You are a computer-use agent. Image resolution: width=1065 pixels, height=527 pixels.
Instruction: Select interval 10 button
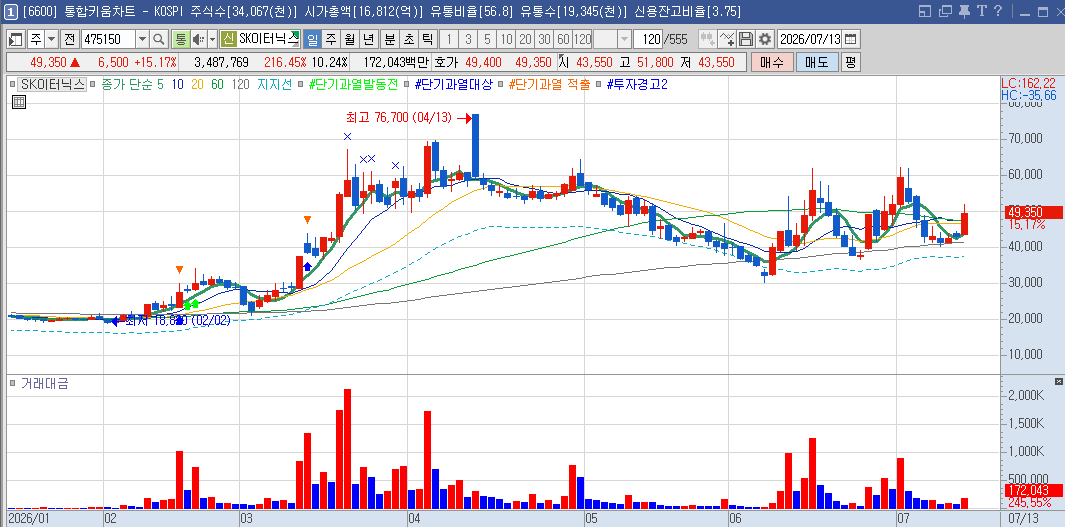[x=506, y=39]
